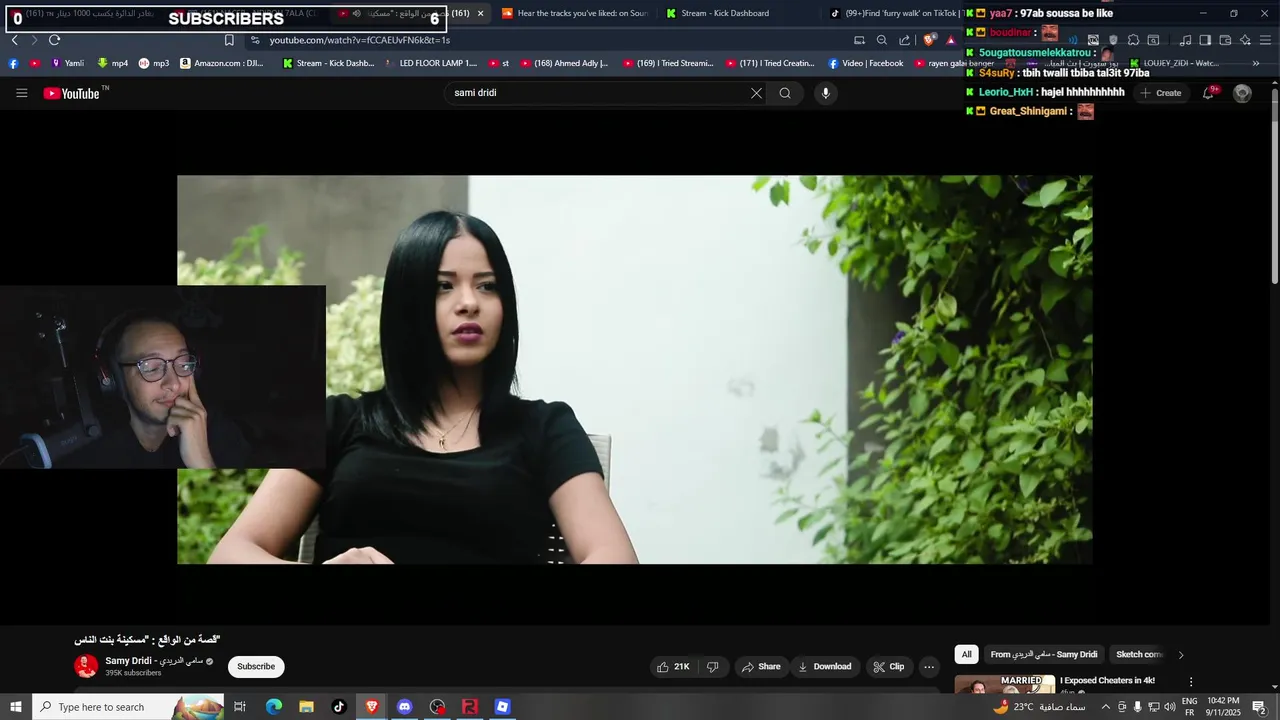Image resolution: width=1280 pixels, height=720 pixels.
Task: Open Discord from taskbar
Action: (x=404, y=707)
